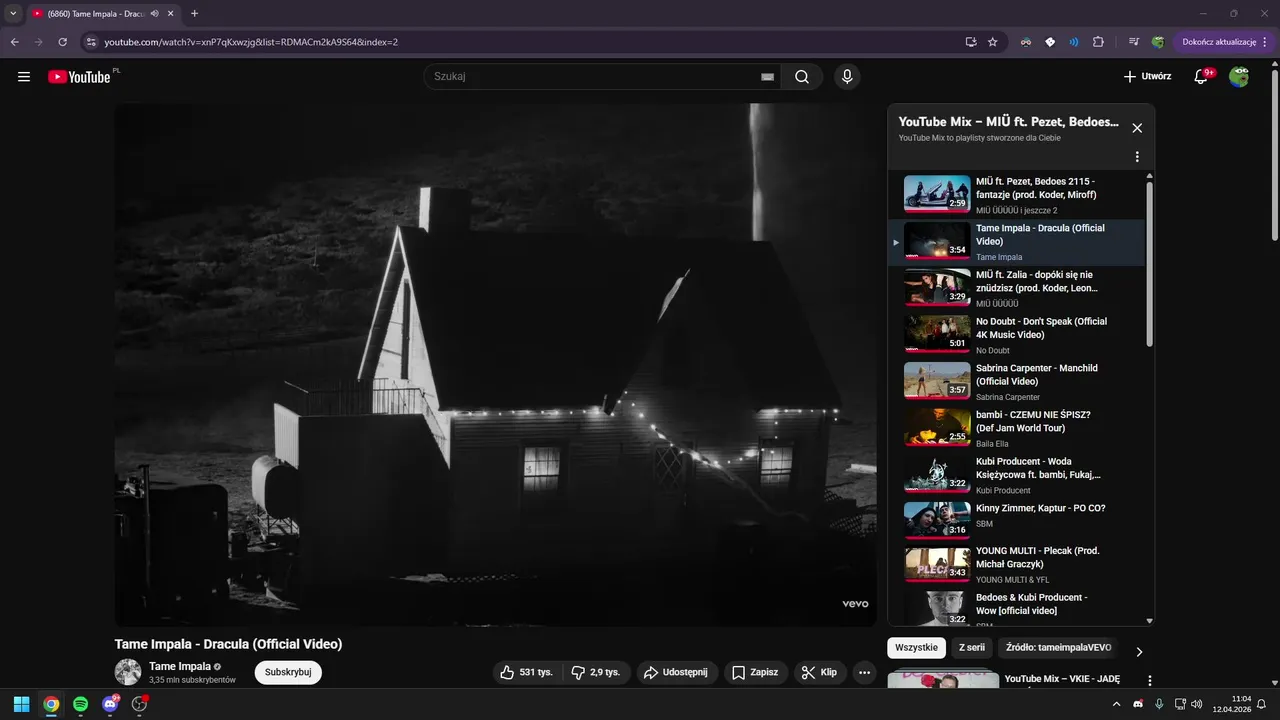
Task: Open options for YouTube Mix – VKIE
Action: click(x=1149, y=680)
